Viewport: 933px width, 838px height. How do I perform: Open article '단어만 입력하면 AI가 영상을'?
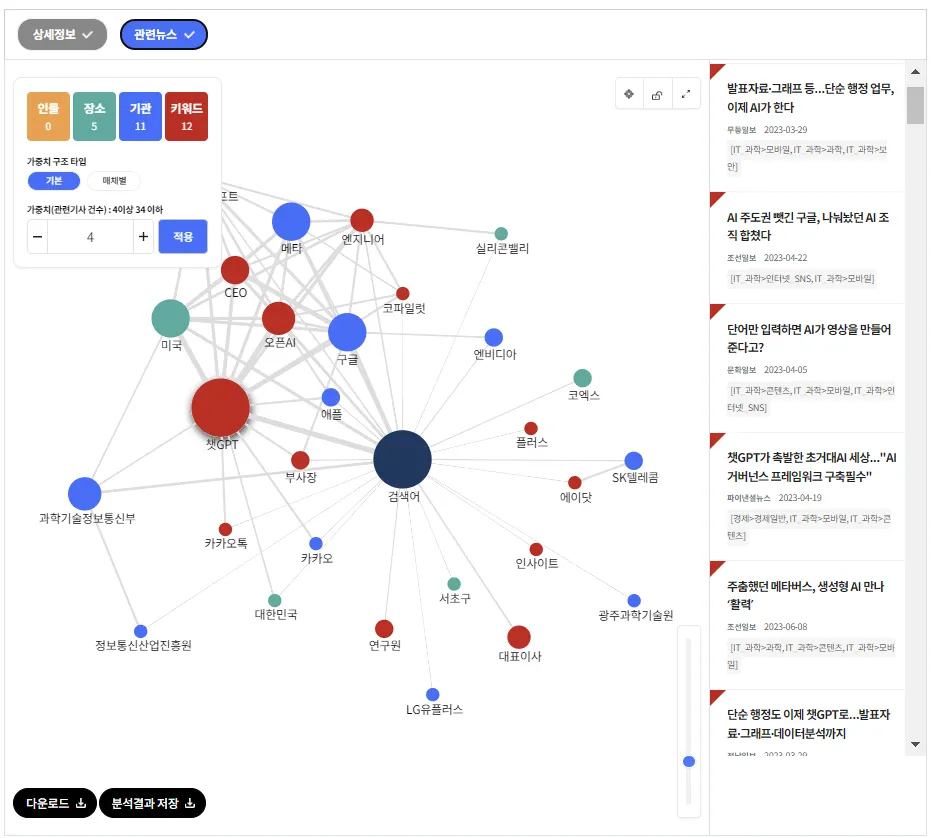pyautogui.click(x=809, y=338)
